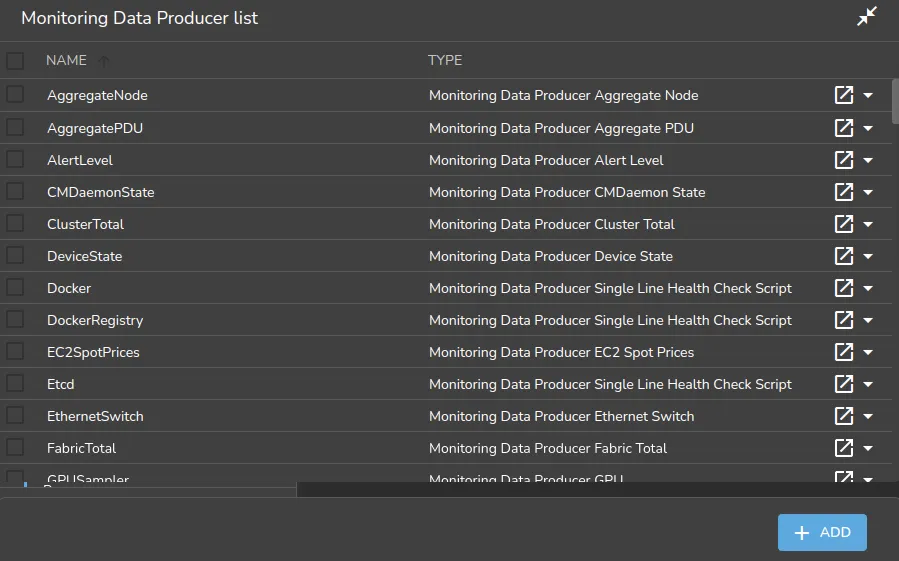Check the DockerRegistry row checkbox
This screenshot has height=561, width=899.
pos(15,320)
